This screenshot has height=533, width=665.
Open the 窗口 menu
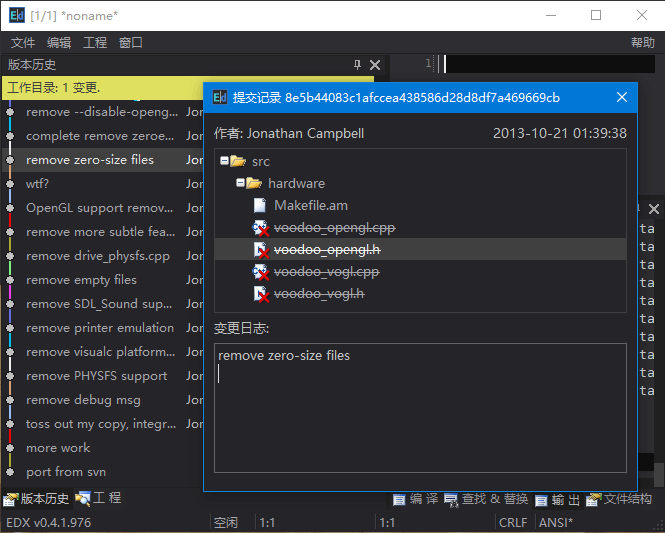coord(131,42)
